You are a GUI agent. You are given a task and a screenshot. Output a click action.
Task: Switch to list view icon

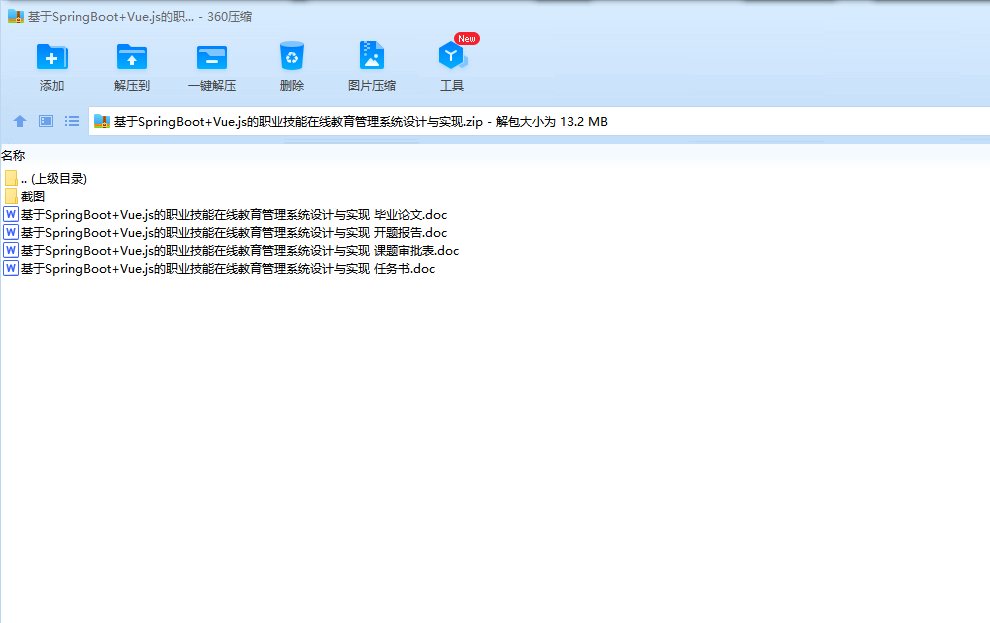(72, 121)
